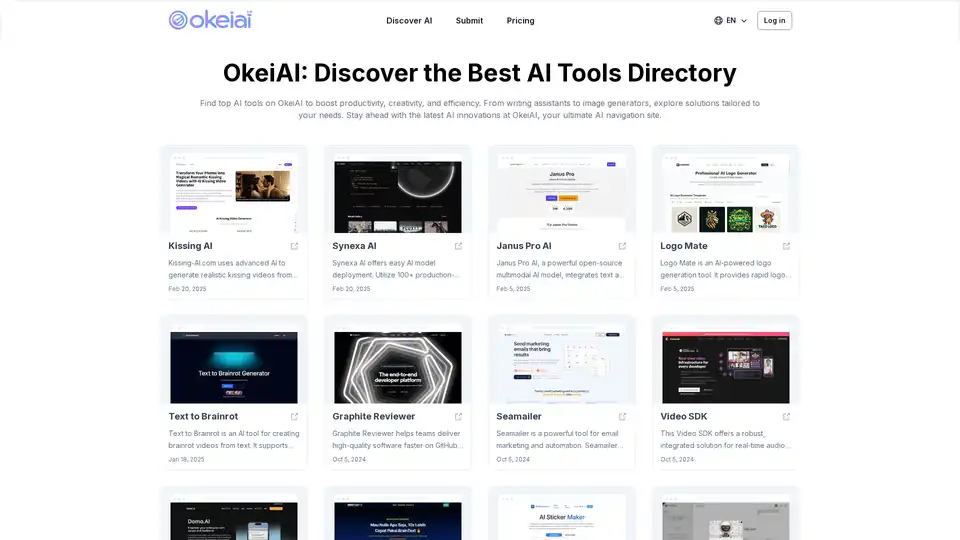Viewport: 960px width, 540px height.
Task: Open external link icon for Logo Mate
Action: 786,246
